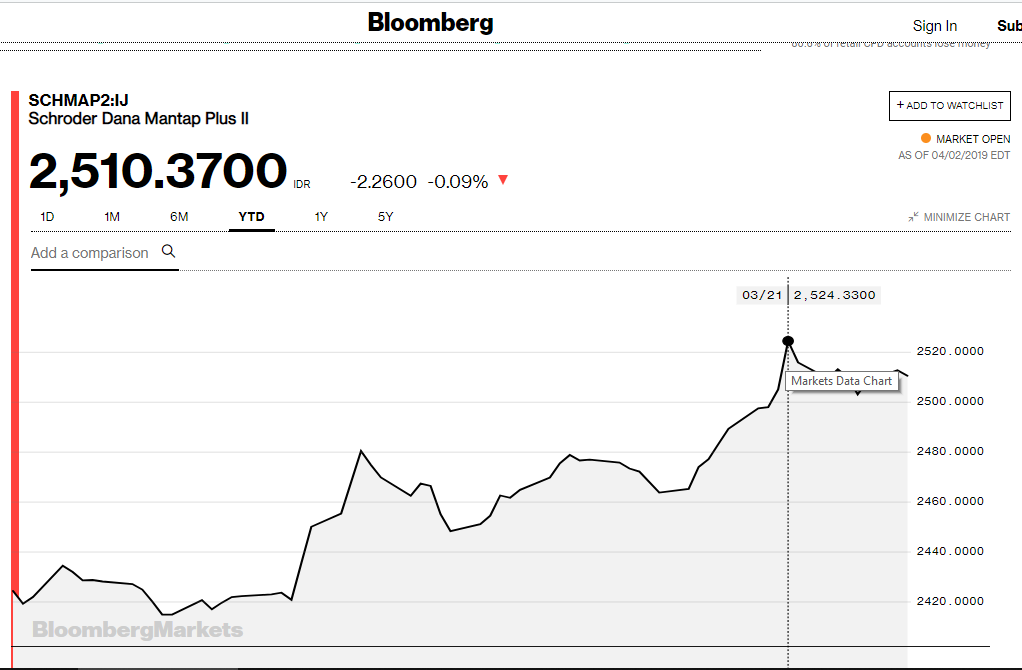Click the minimize chart arrows icon
Image resolution: width=1022 pixels, height=670 pixels.
(913, 217)
